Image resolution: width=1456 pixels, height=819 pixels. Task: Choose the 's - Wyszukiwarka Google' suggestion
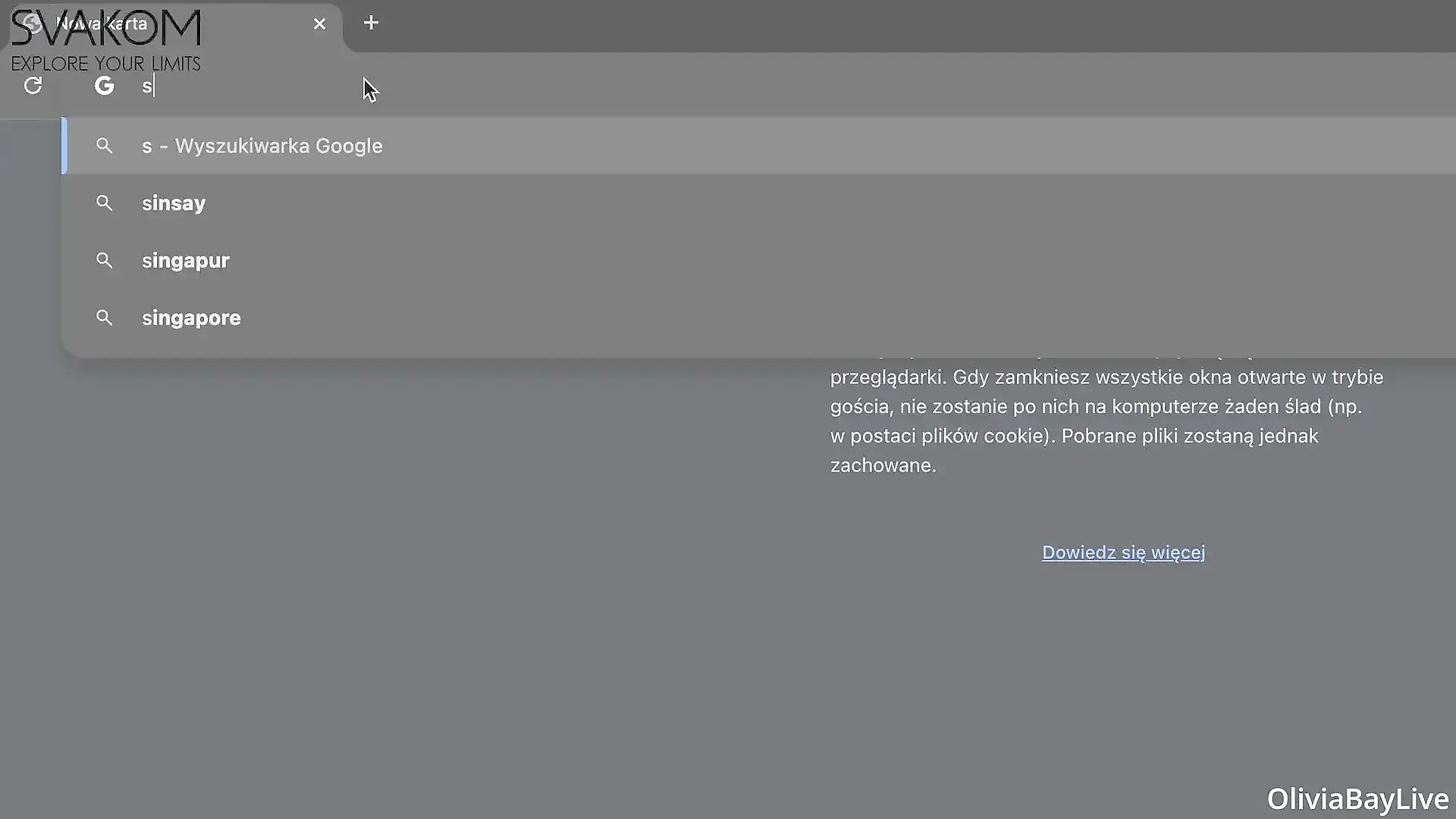262,146
